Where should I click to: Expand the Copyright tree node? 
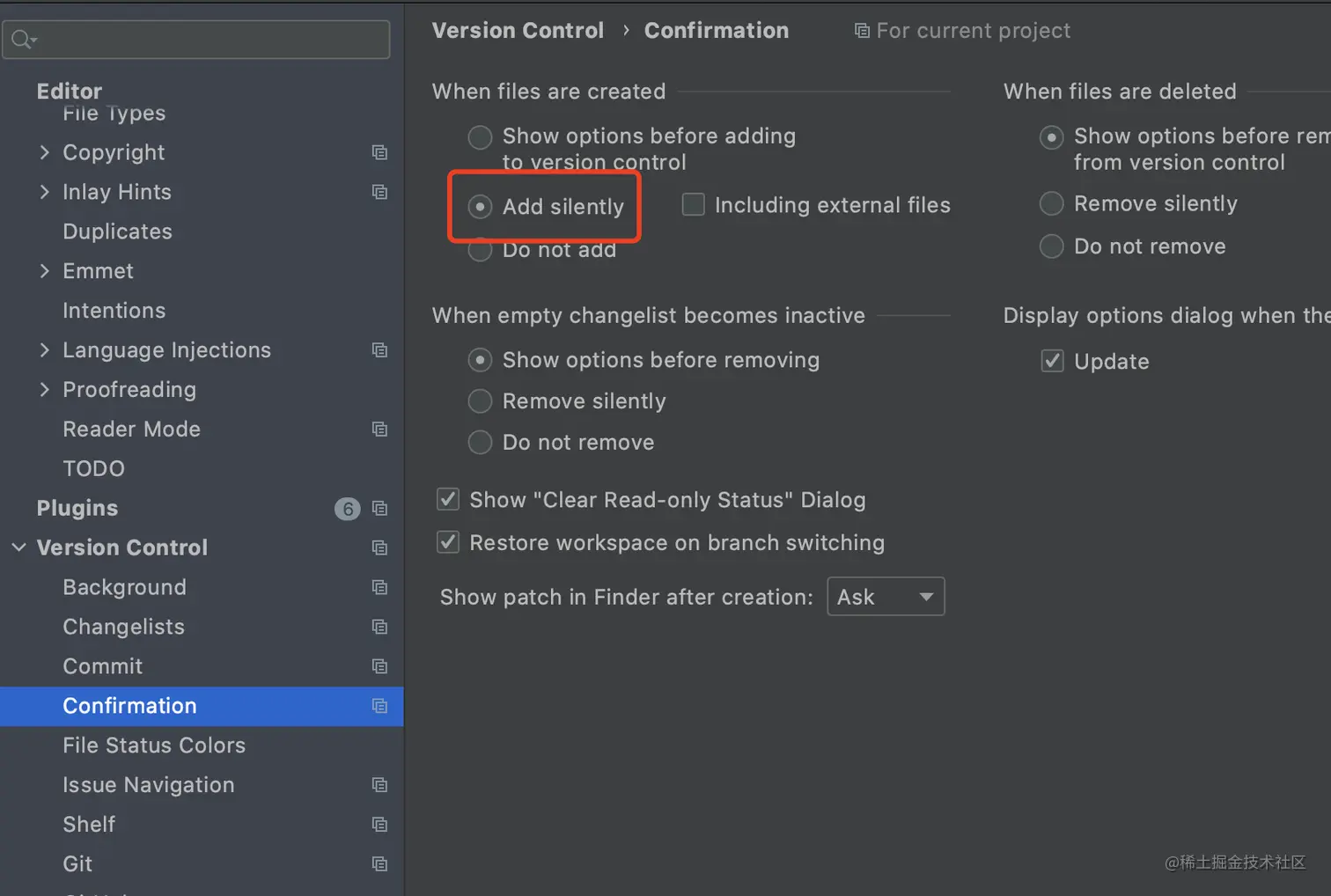coord(45,152)
